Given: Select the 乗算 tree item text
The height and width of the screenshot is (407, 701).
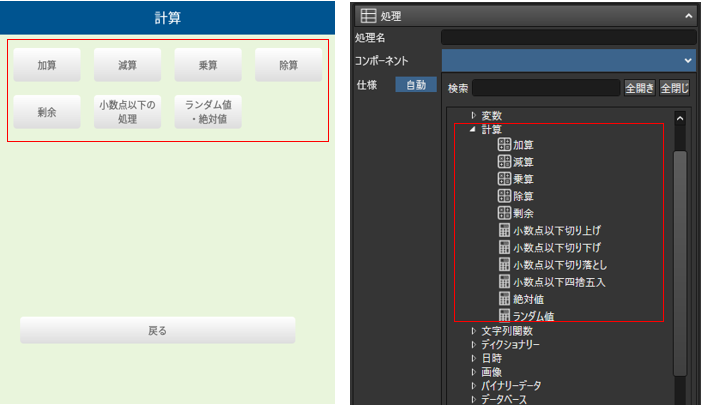Looking at the screenshot, I should point(523,179).
